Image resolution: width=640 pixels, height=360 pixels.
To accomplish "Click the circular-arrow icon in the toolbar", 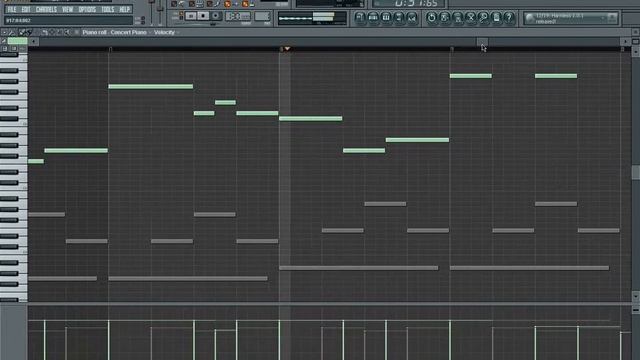I will click(431, 17).
